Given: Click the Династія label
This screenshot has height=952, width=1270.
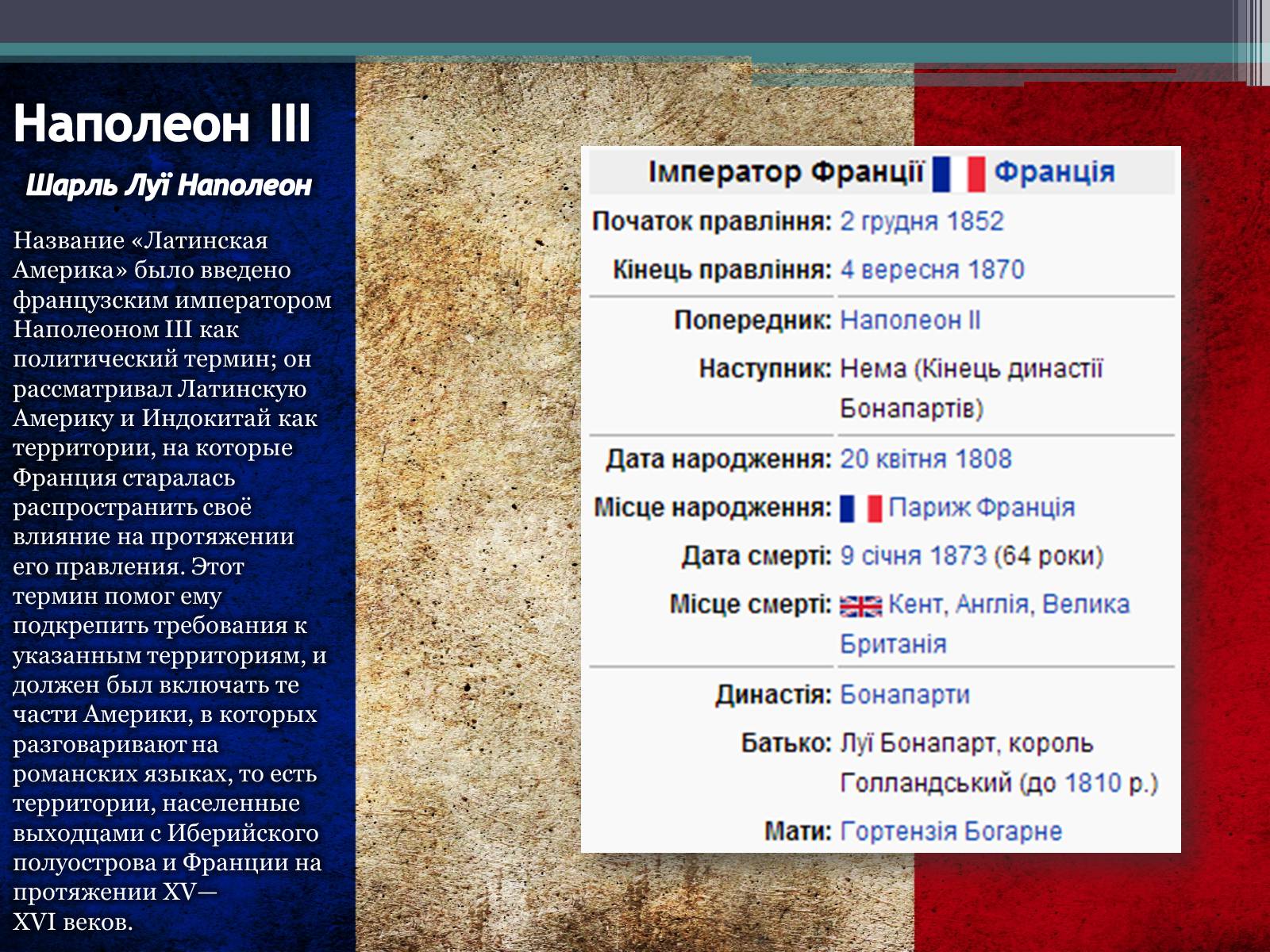Looking at the screenshot, I should [773, 695].
